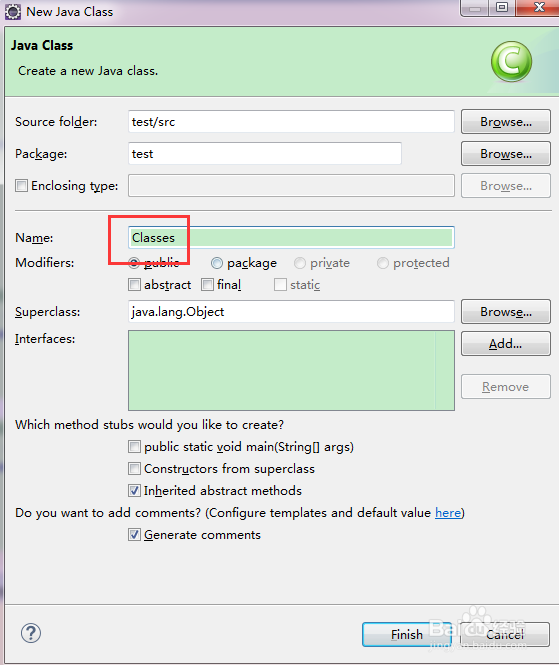
Task: Click the Source folder text field
Action: pyautogui.click(x=291, y=122)
